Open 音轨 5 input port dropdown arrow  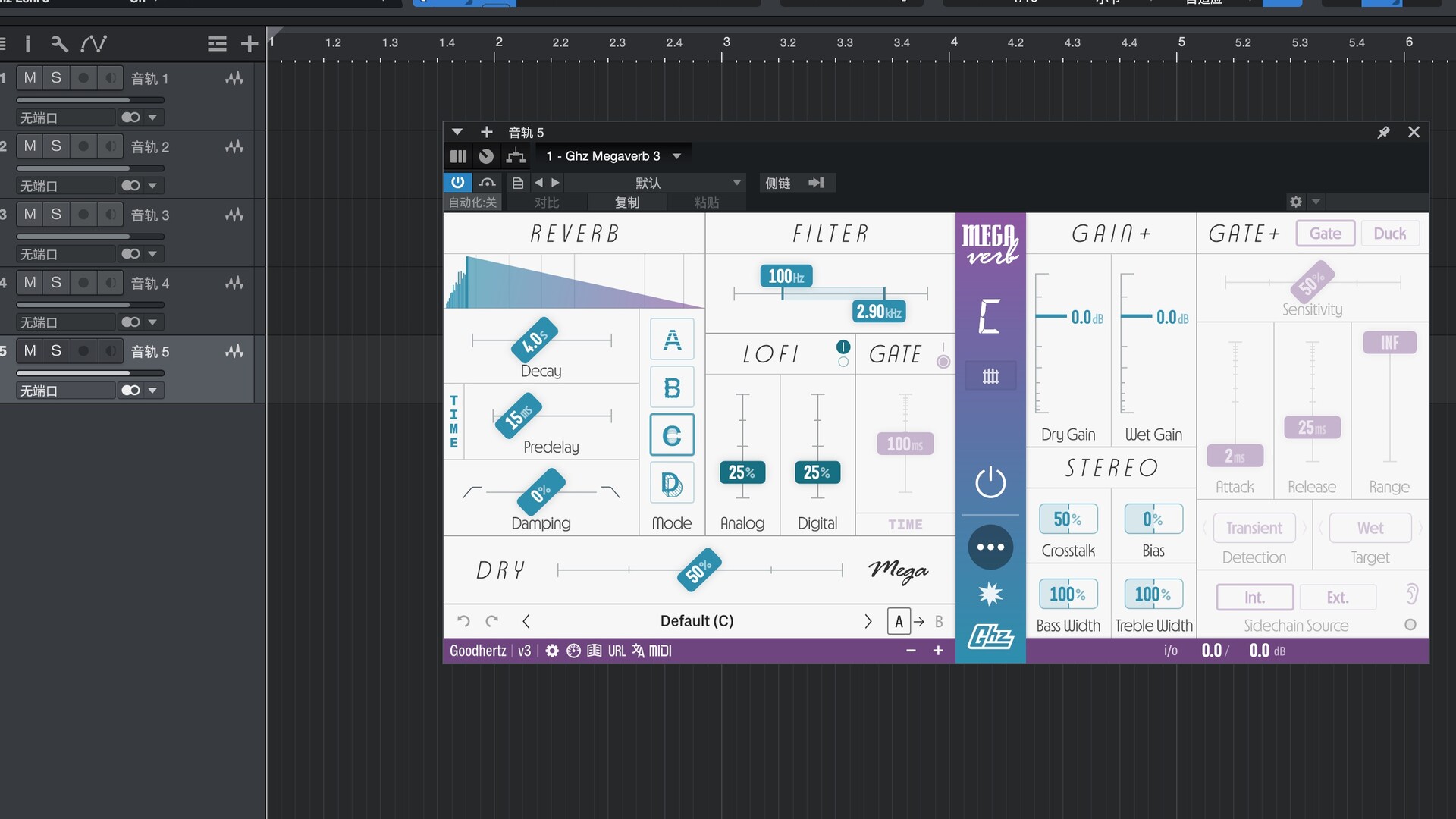click(x=152, y=391)
